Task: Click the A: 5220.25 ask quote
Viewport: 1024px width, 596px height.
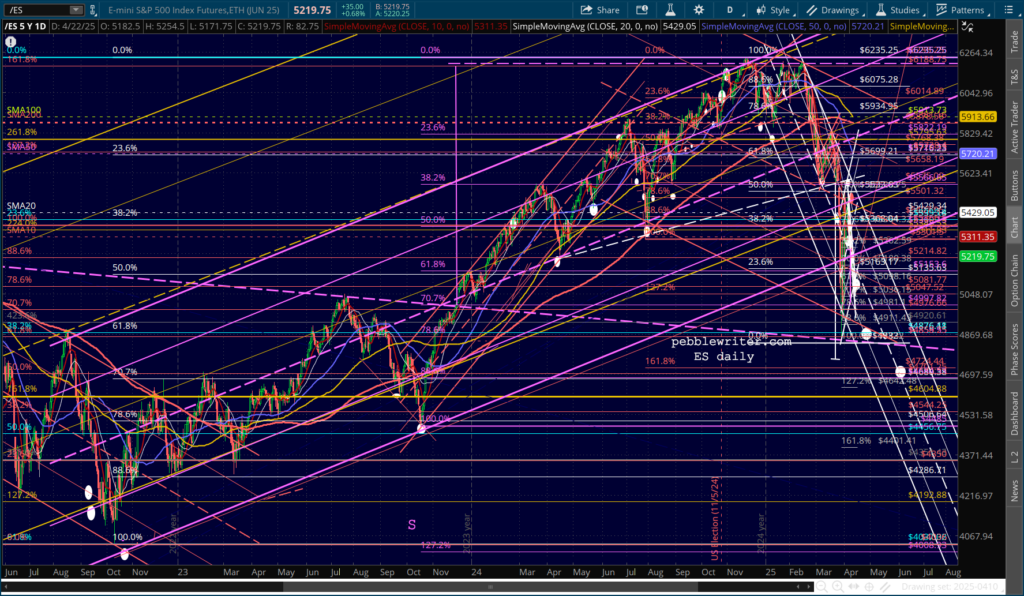Action: pyautogui.click(x=392, y=14)
